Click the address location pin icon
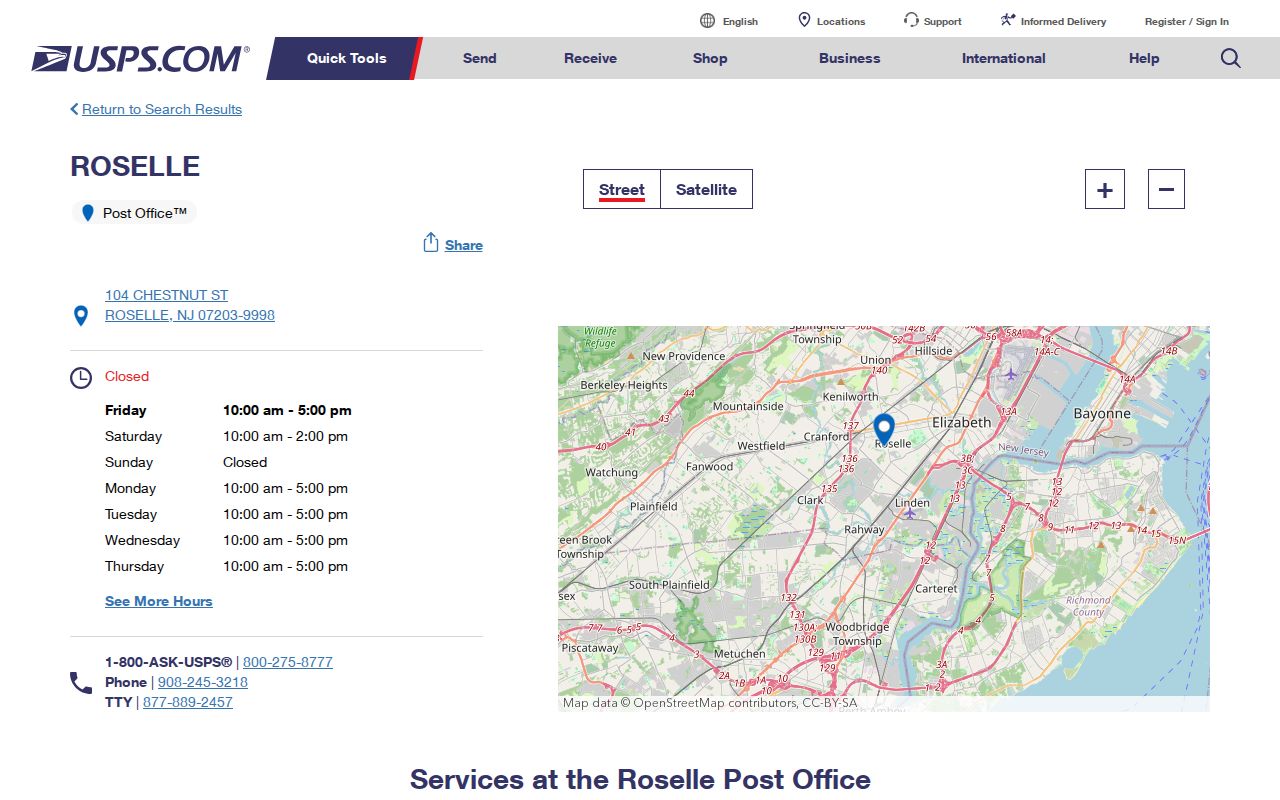Image resolution: width=1280 pixels, height=800 pixels. point(82,316)
